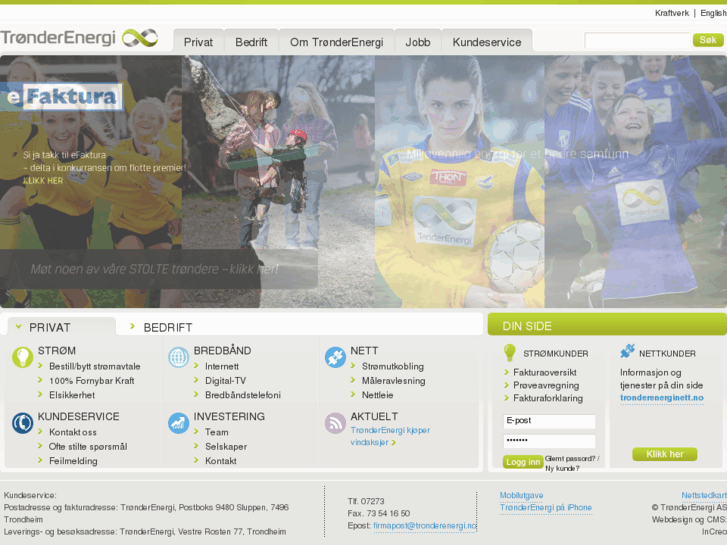Image resolution: width=727 pixels, height=545 pixels.
Task: Click the DIN SIDE header bar
Action: [x=607, y=325]
